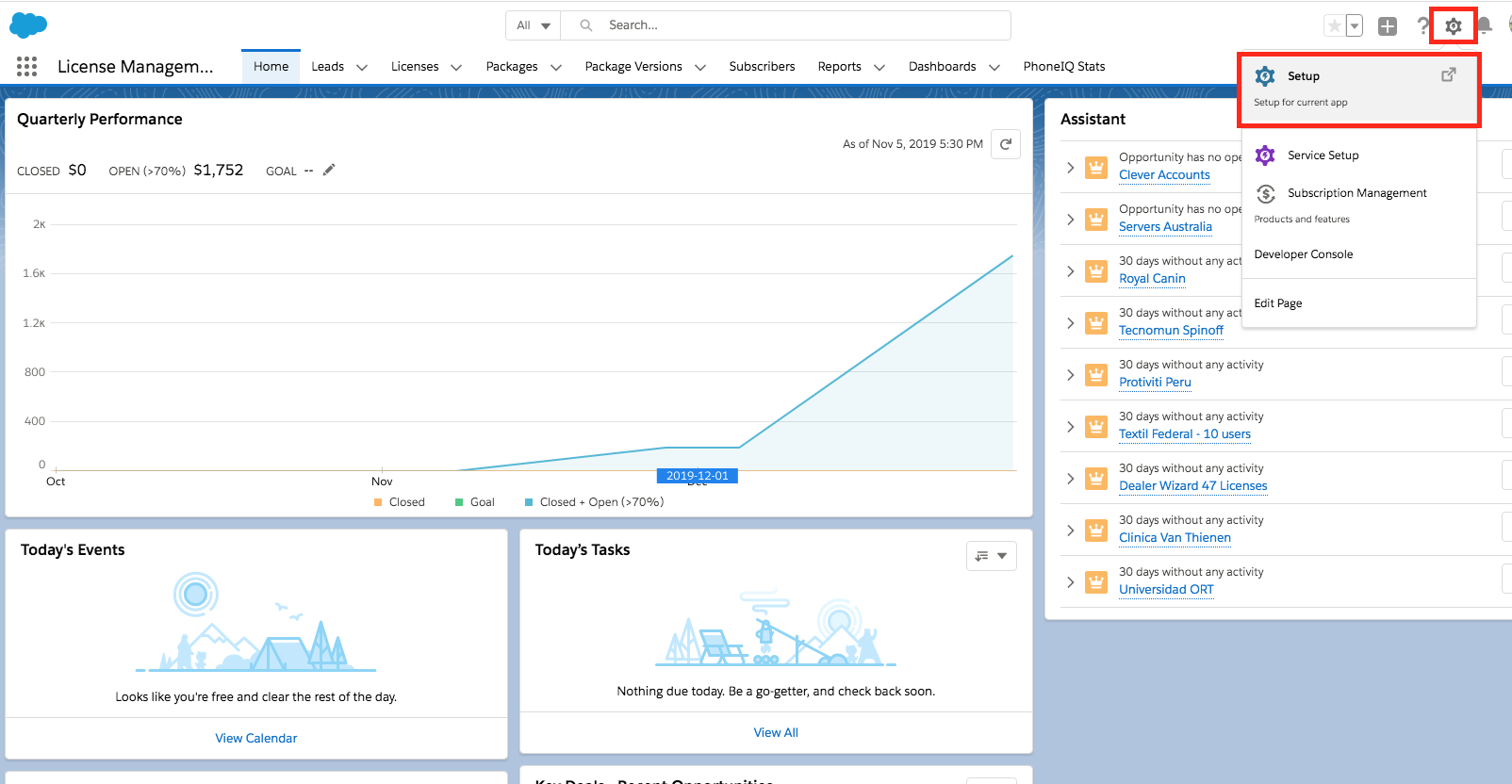Open the Royal Canin opportunity link

1152,279
